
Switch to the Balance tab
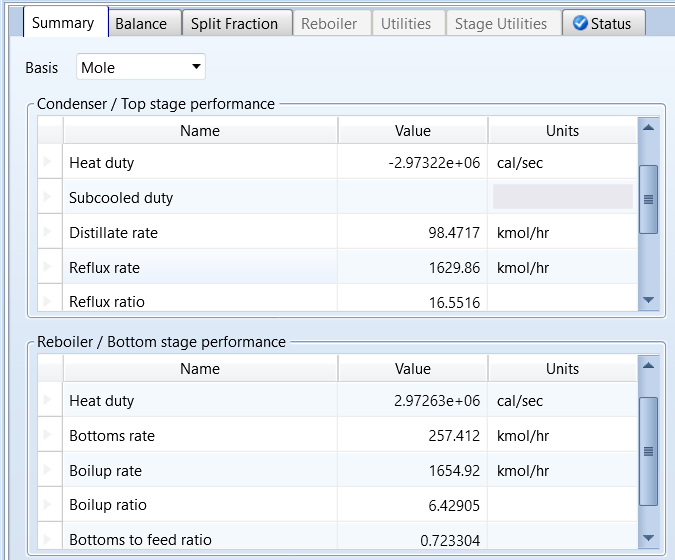(x=141, y=23)
